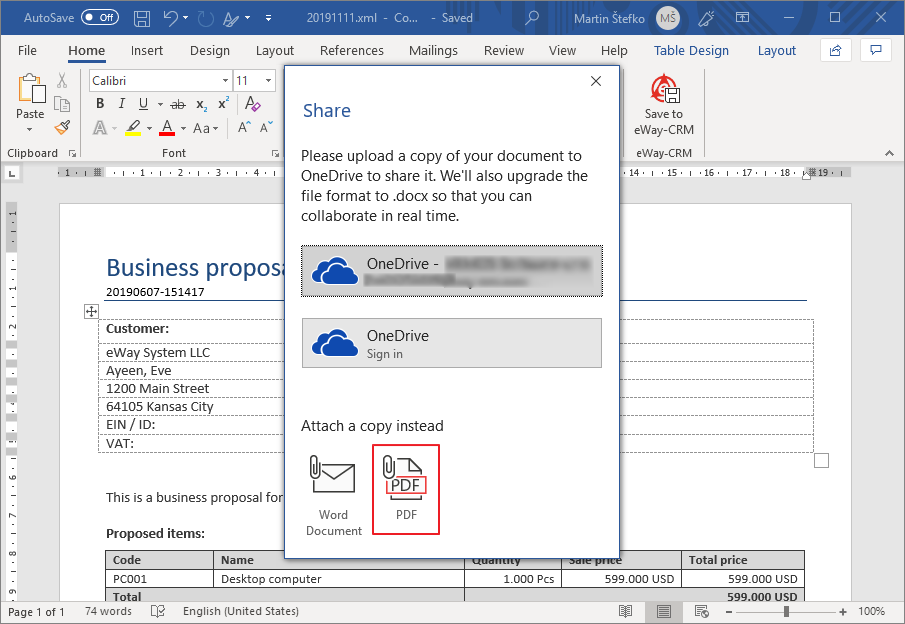Attach a copy as PDF
This screenshot has height=624, width=905.
pos(406,489)
